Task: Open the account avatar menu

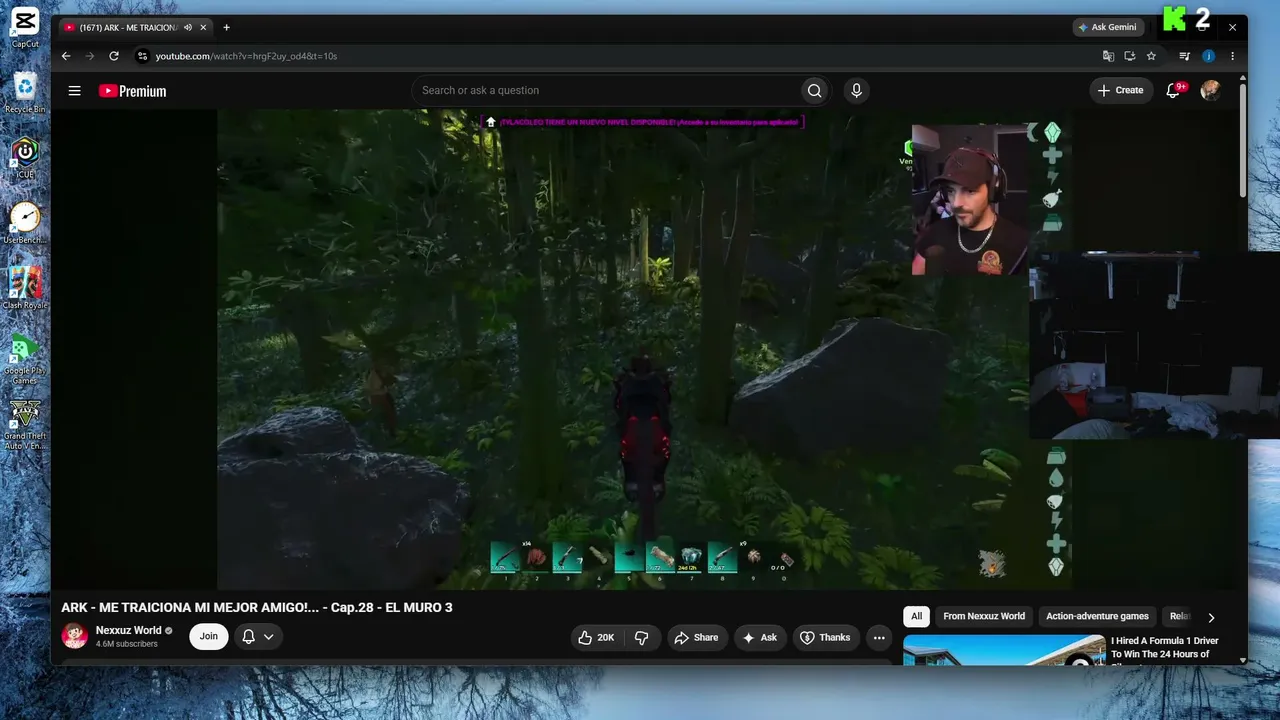Action: coord(1210,91)
